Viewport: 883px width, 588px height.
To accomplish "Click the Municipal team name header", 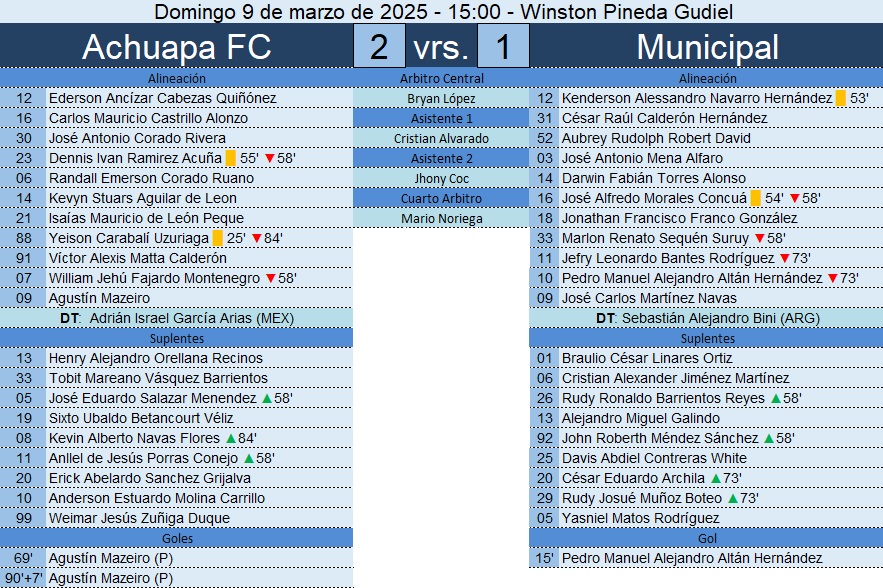I will point(707,46).
